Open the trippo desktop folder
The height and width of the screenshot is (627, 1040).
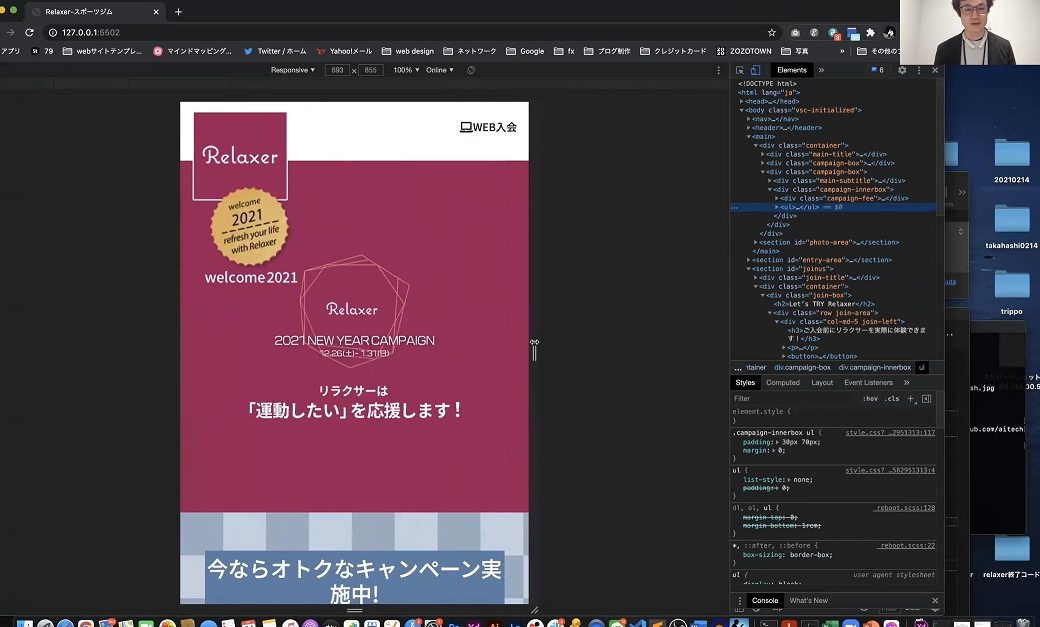click(x=1011, y=293)
